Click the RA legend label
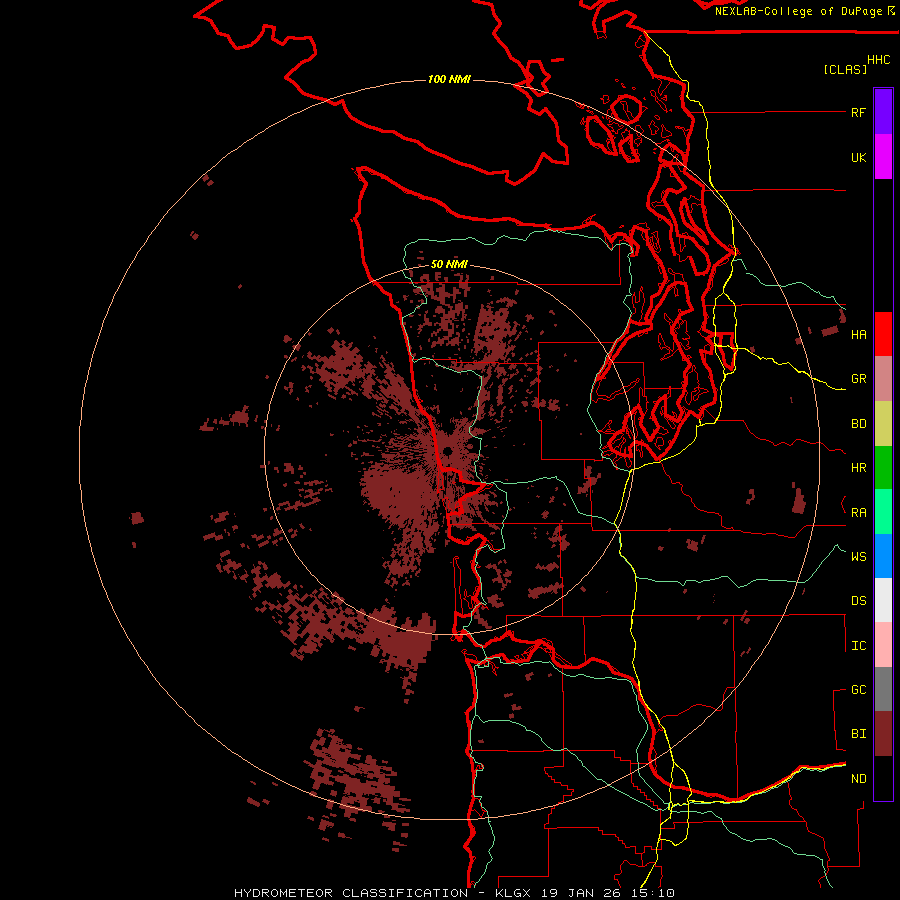This screenshot has height=900, width=900. pyautogui.click(x=858, y=513)
